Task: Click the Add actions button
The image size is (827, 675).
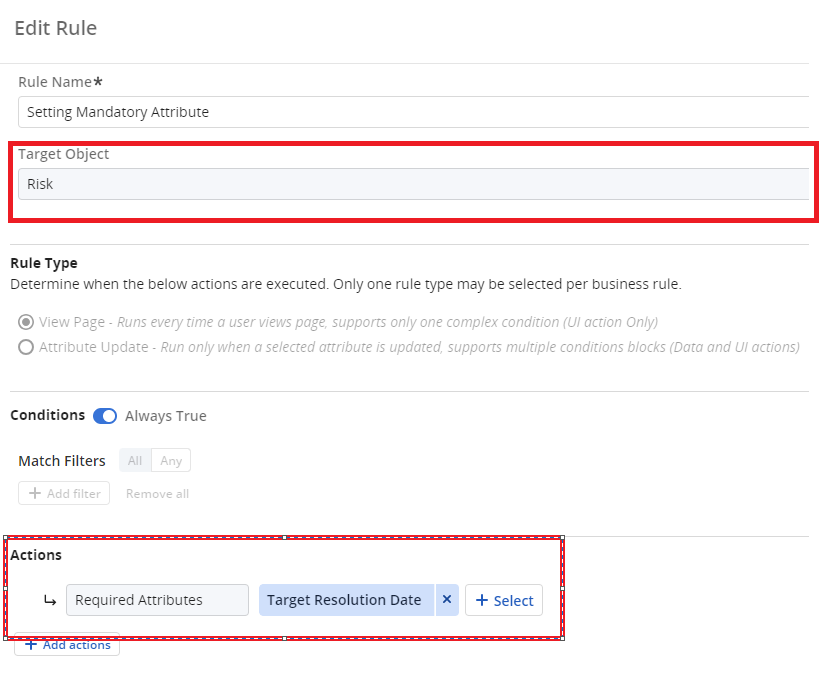Action: pos(67,645)
